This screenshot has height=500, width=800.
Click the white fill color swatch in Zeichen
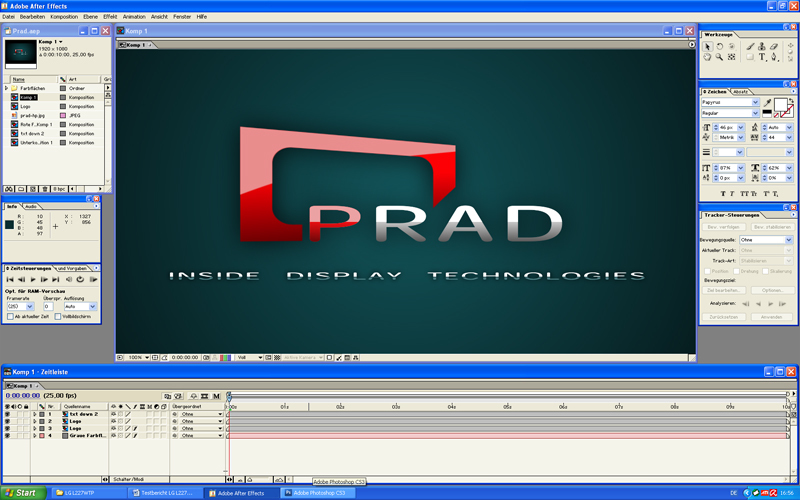click(x=780, y=104)
